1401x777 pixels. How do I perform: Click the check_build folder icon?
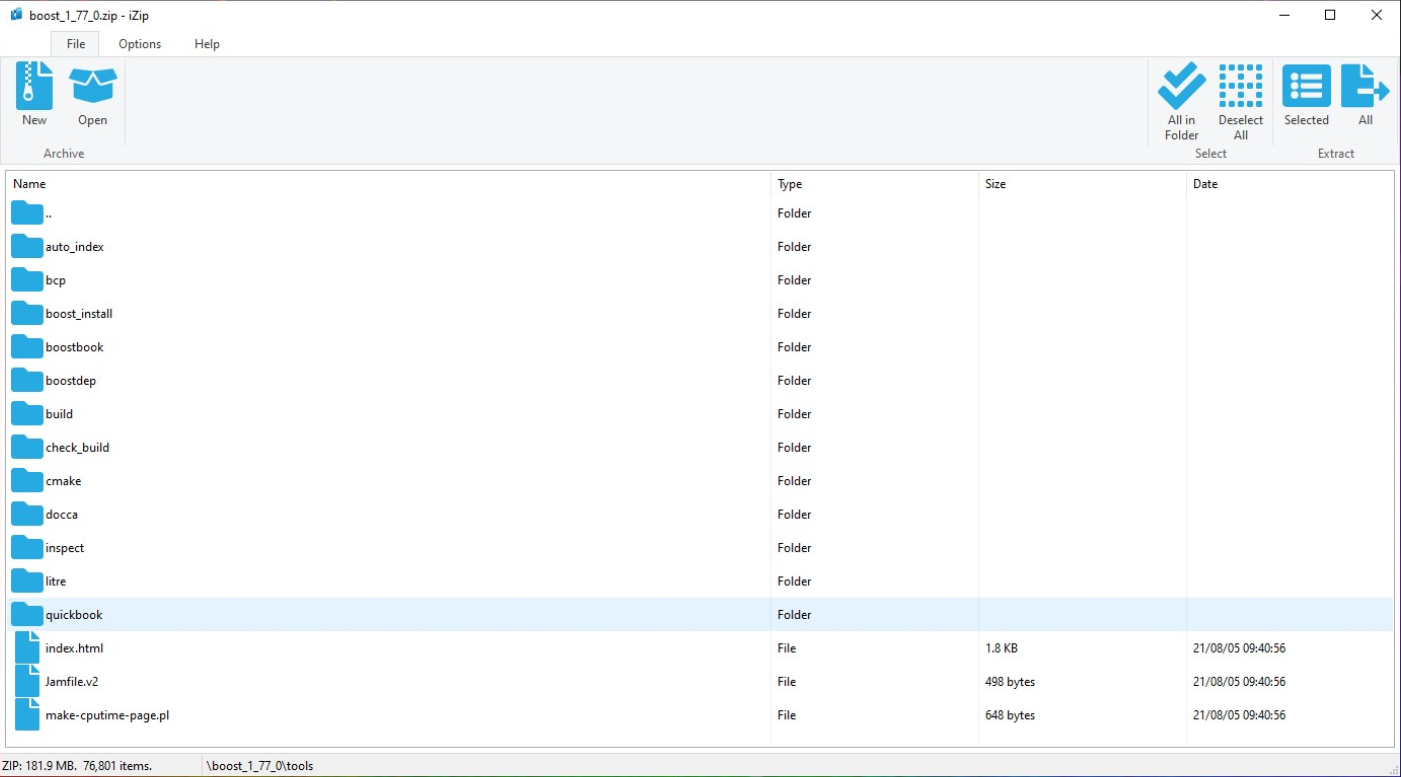(27, 447)
